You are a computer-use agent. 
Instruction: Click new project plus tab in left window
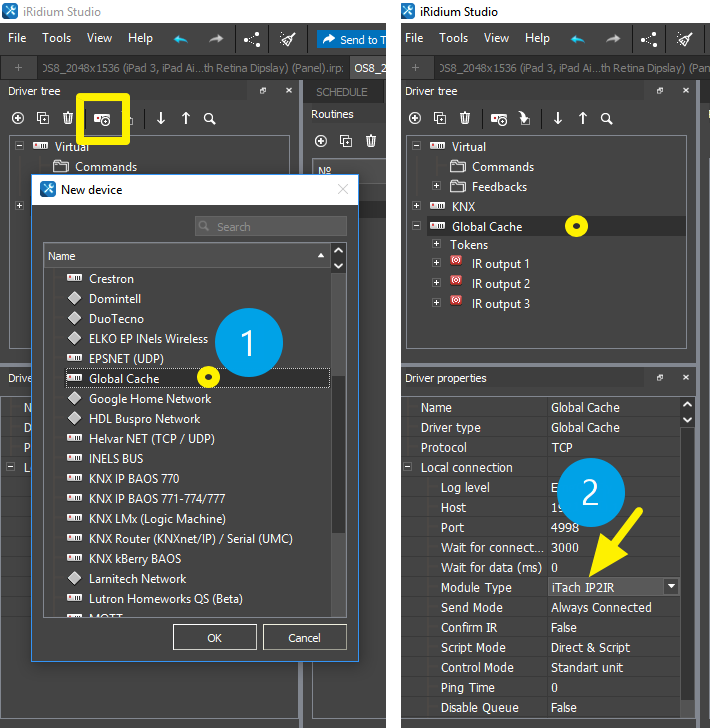pyautogui.click(x=19, y=68)
